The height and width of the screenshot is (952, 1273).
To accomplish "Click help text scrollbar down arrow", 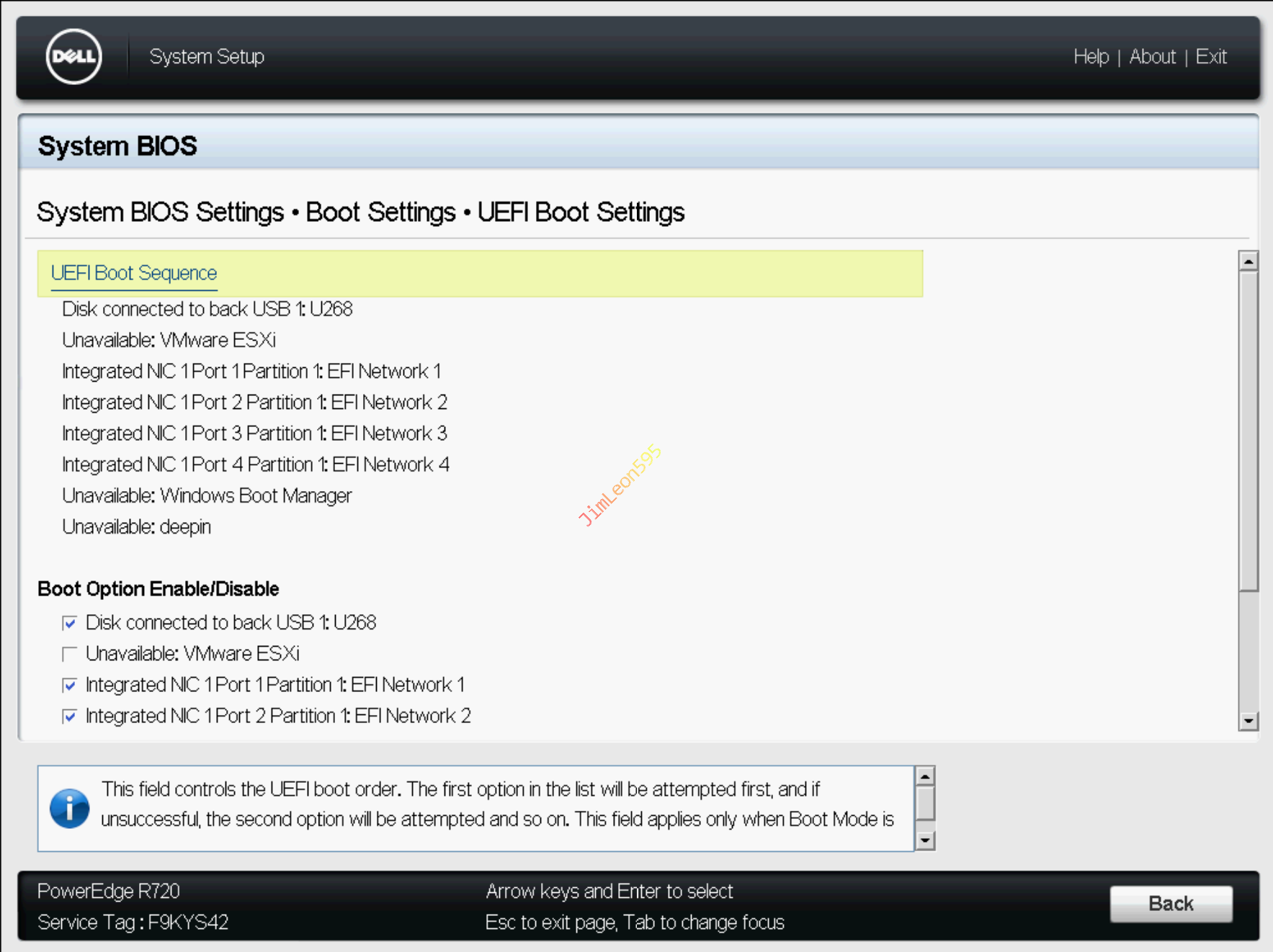I will pos(925,840).
